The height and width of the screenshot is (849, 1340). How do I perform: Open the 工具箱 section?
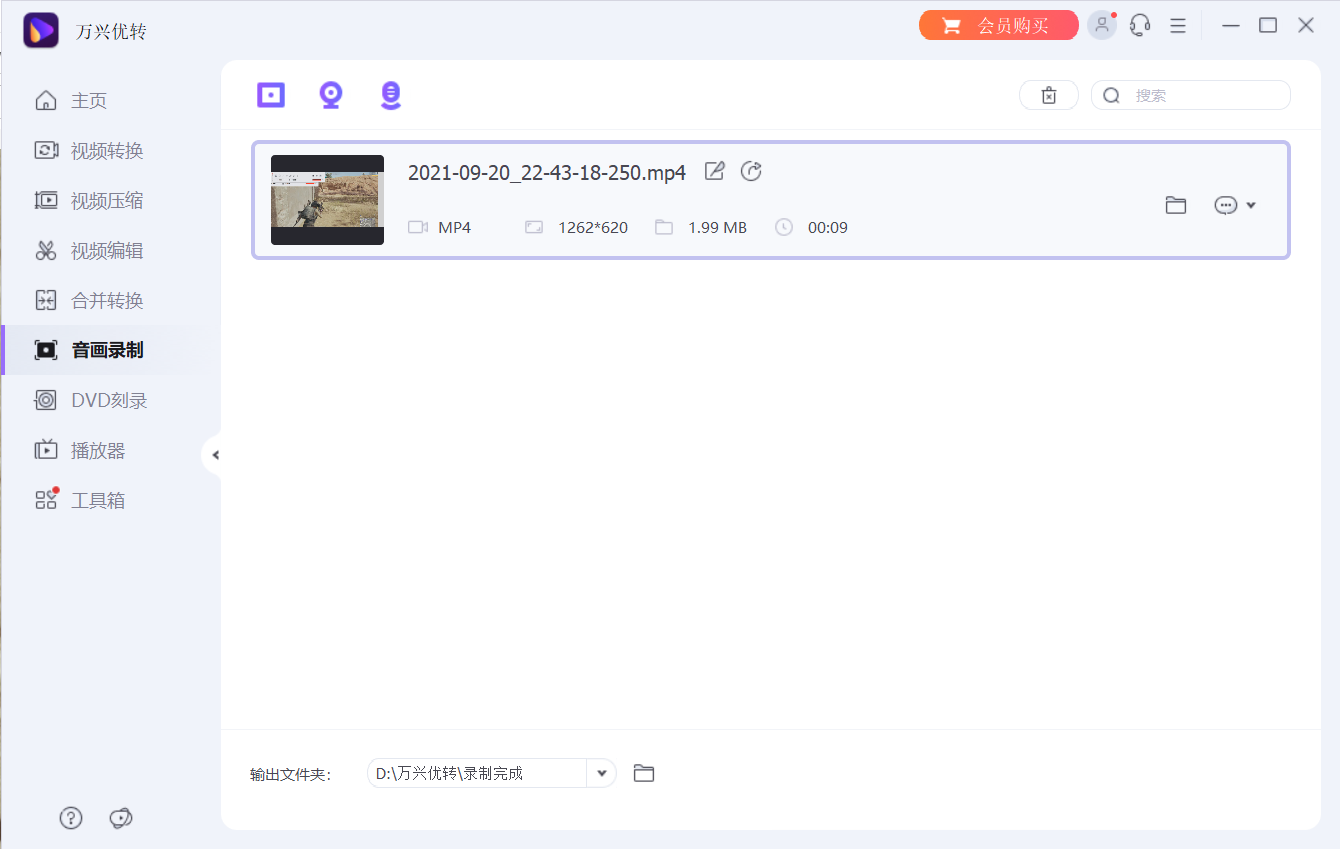[99, 500]
